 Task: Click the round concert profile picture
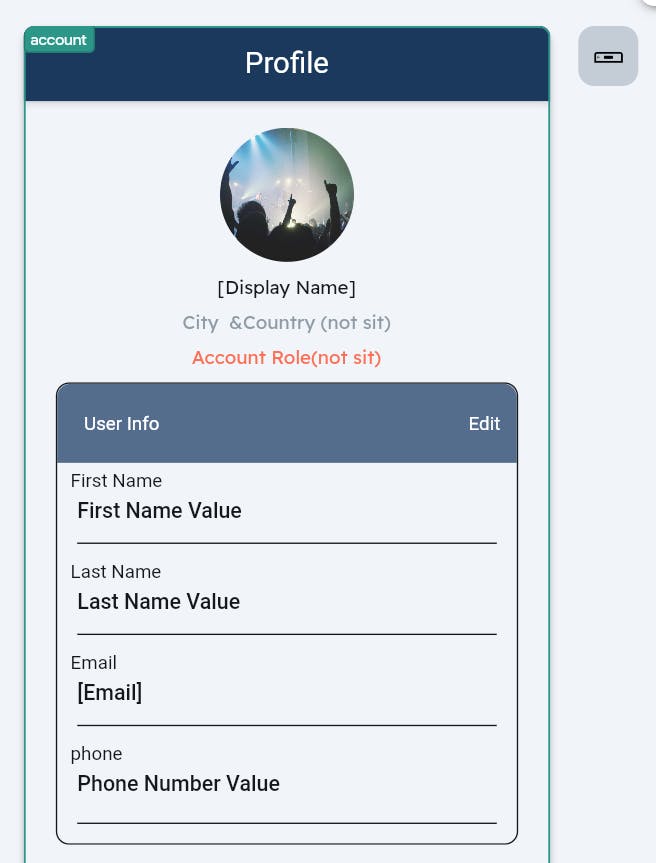click(x=287, y=195)
